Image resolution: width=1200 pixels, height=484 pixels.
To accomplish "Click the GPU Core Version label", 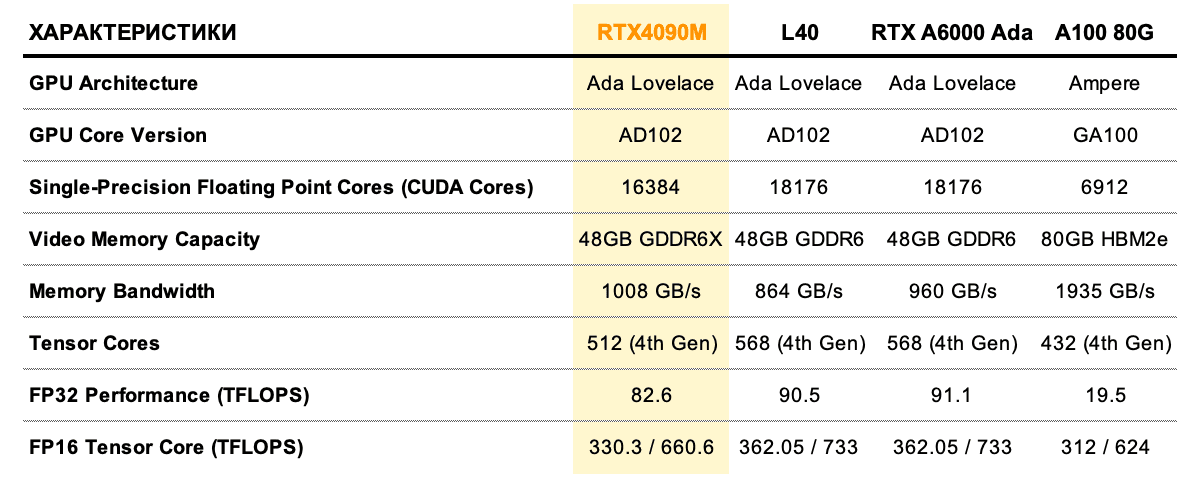I will [118, 135].
